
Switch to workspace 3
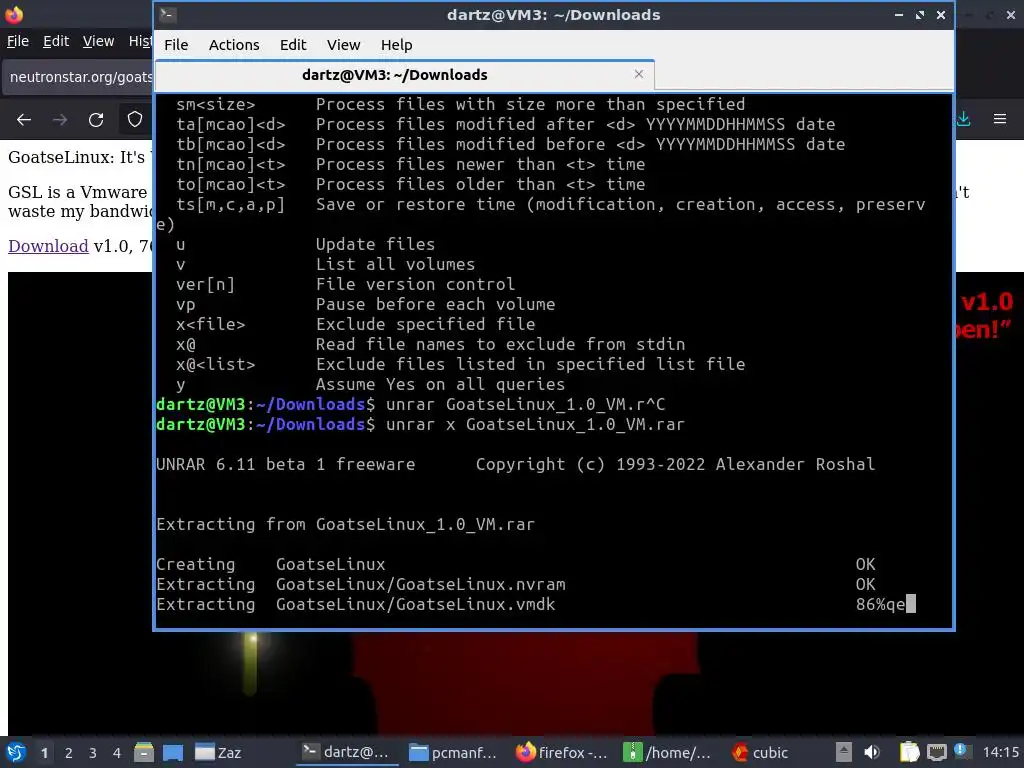93,753
